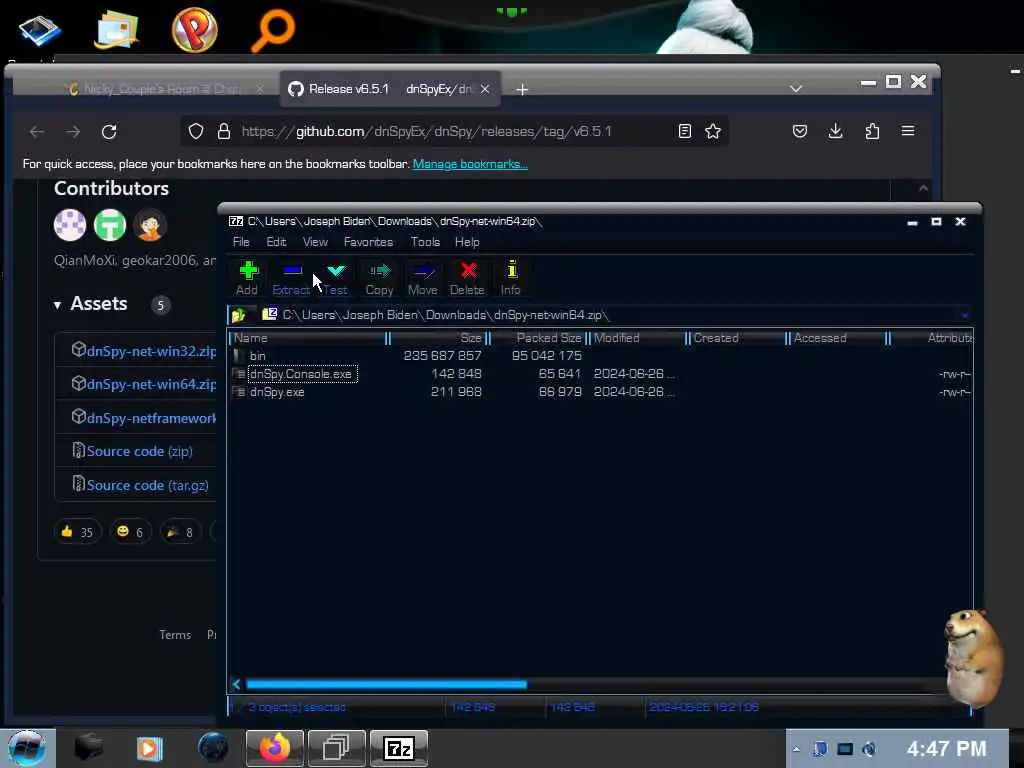Open the Terms link in GitHub footer

(175, 635)
